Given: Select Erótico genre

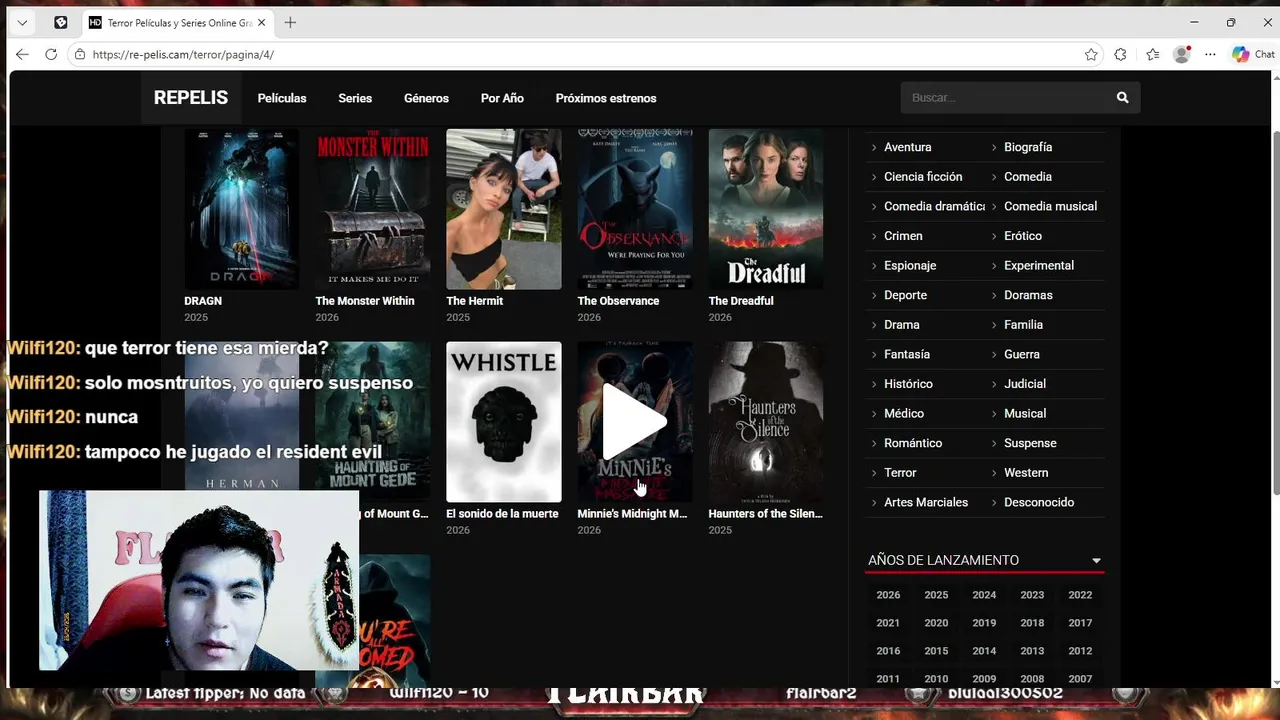Looking at the screenshot, I should click(1023, 236).
